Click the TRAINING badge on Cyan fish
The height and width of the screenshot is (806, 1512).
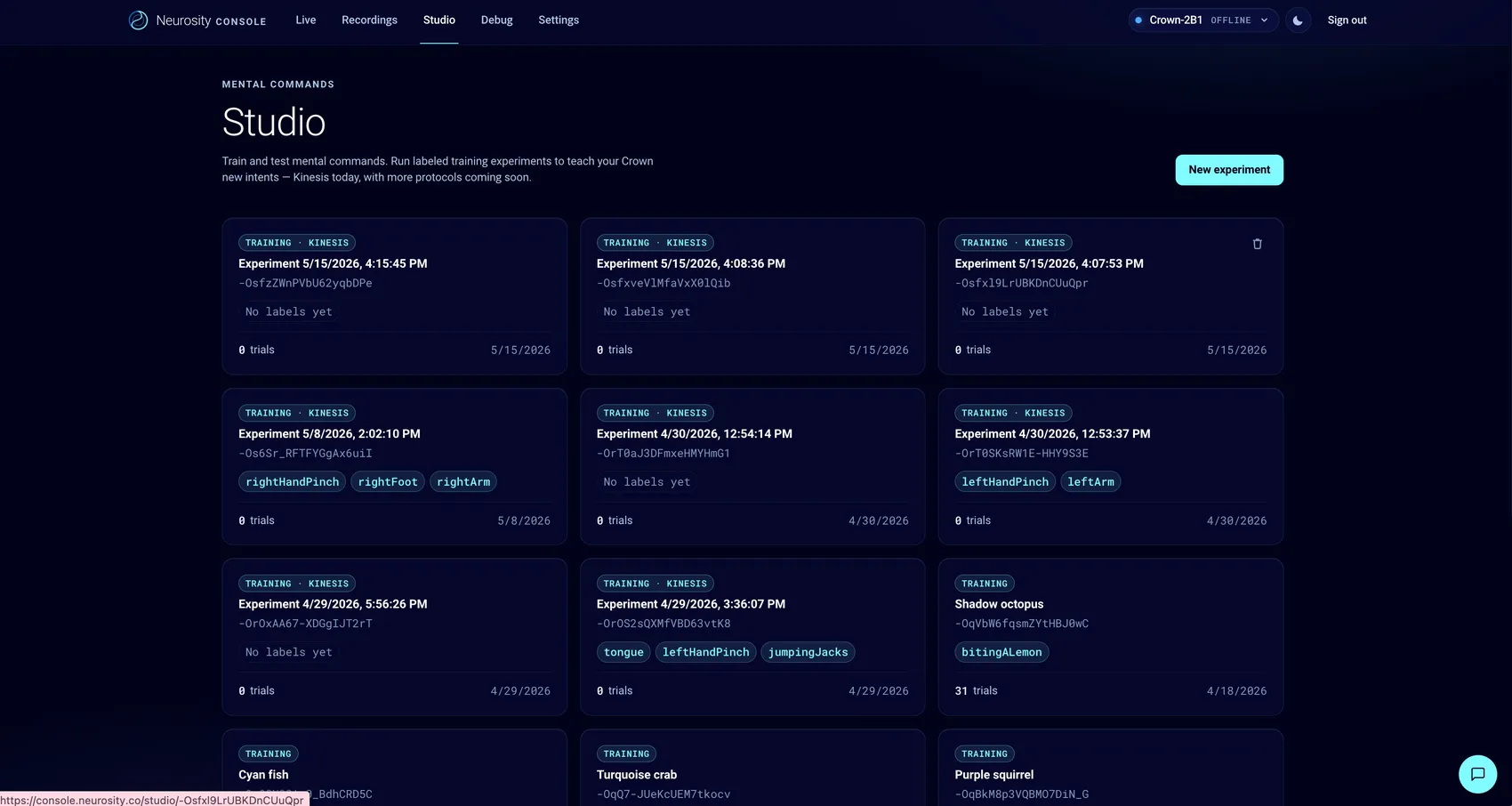click(x=269, y=754)
